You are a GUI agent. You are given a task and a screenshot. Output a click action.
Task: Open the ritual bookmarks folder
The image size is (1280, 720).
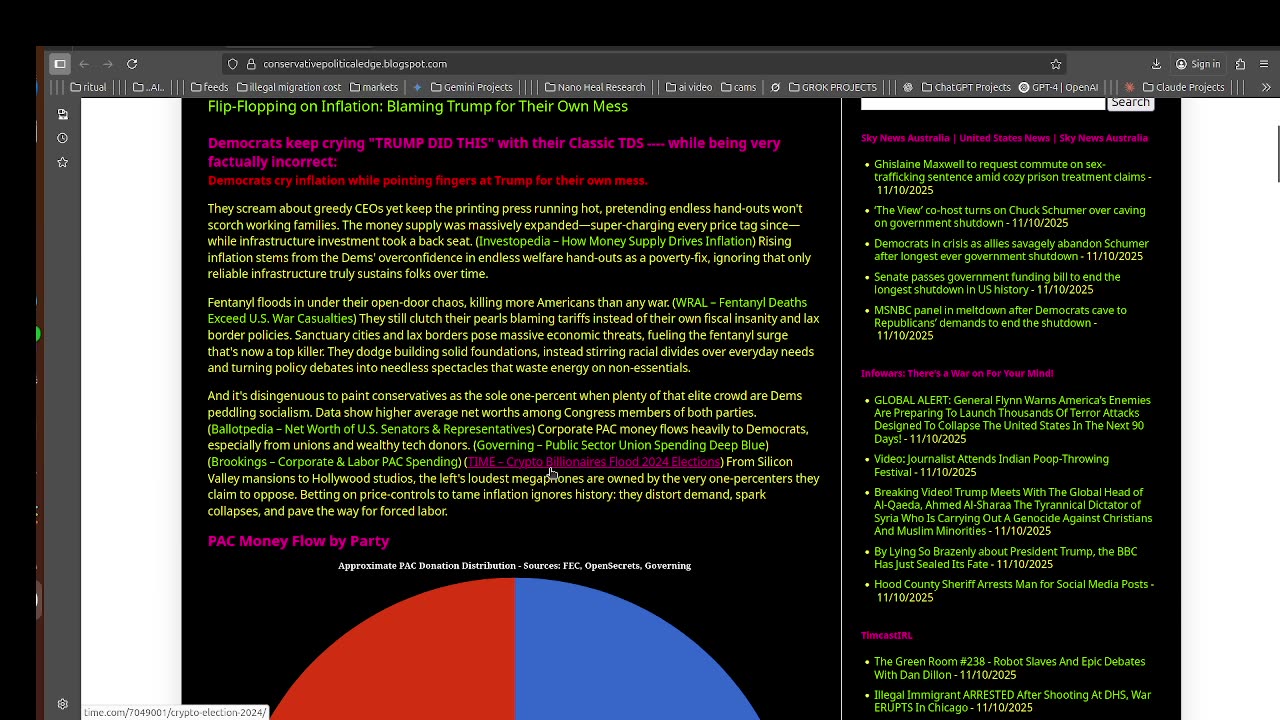(x=88, y=87)
